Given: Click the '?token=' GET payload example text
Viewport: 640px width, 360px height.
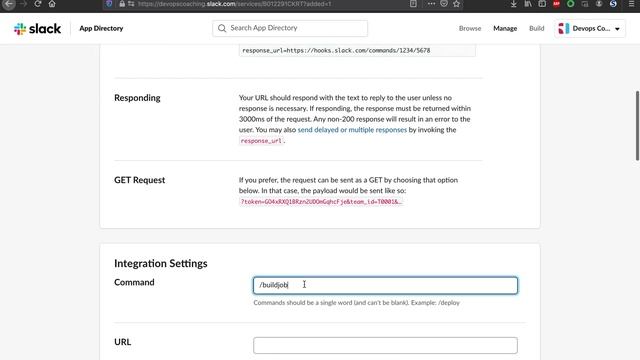Looking at the screenshot, I should [x=321, y=202].
